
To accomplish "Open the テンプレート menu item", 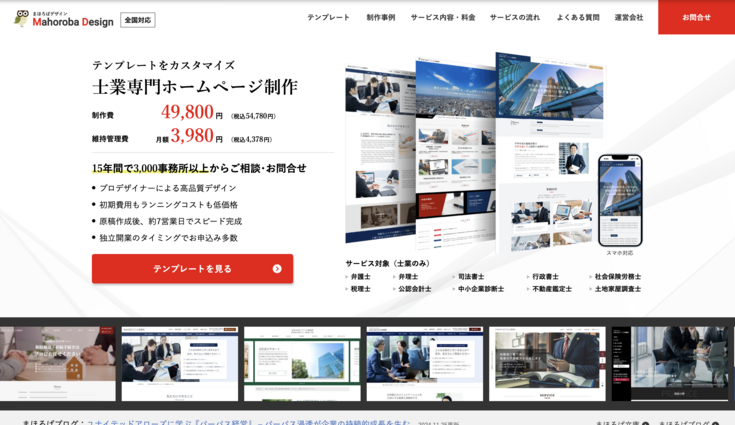I will point(328,18).
